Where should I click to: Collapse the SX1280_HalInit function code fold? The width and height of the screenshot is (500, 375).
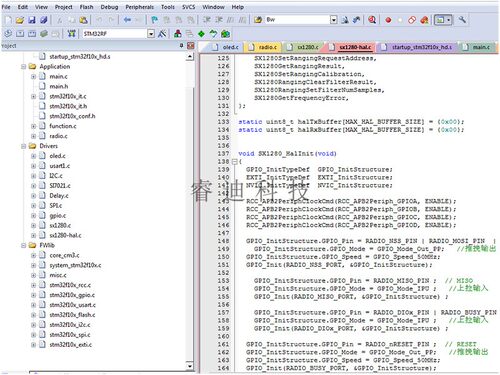coord(234,162)
